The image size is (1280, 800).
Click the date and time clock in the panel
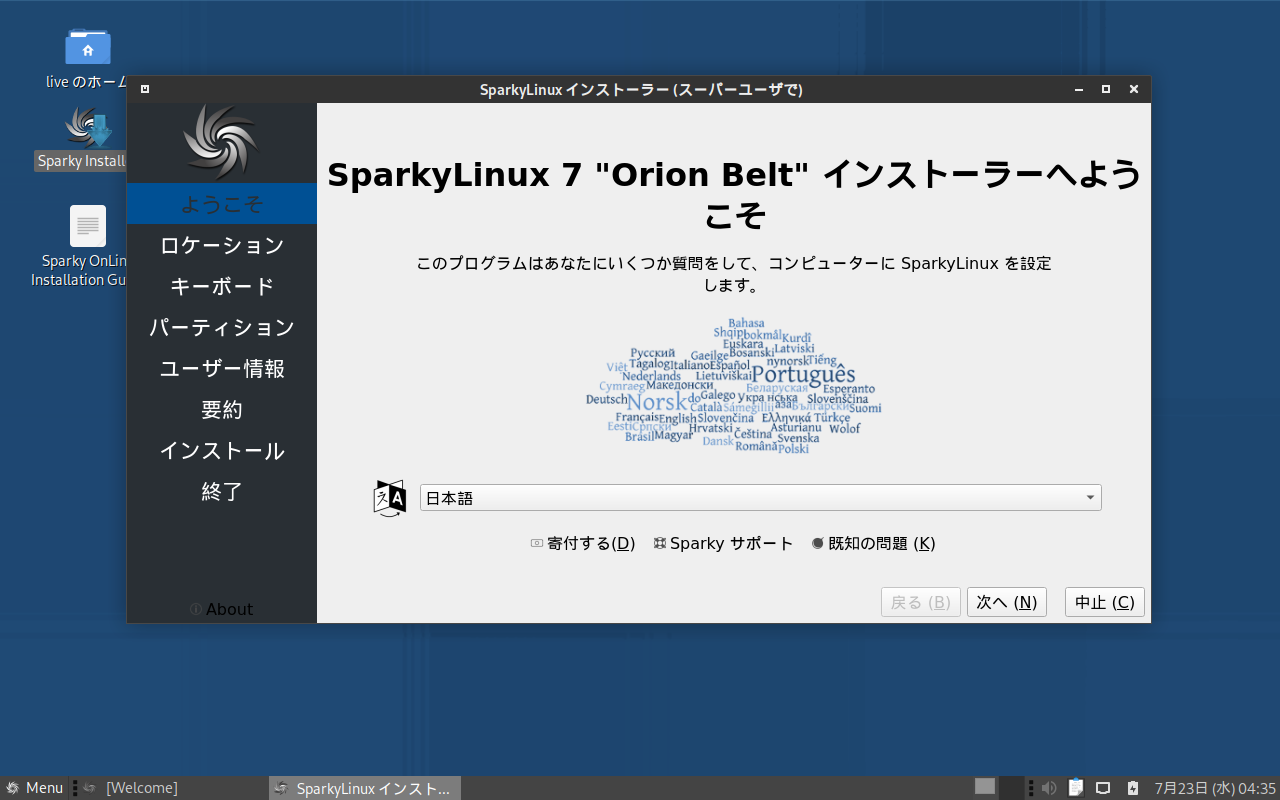(1215, 788)
